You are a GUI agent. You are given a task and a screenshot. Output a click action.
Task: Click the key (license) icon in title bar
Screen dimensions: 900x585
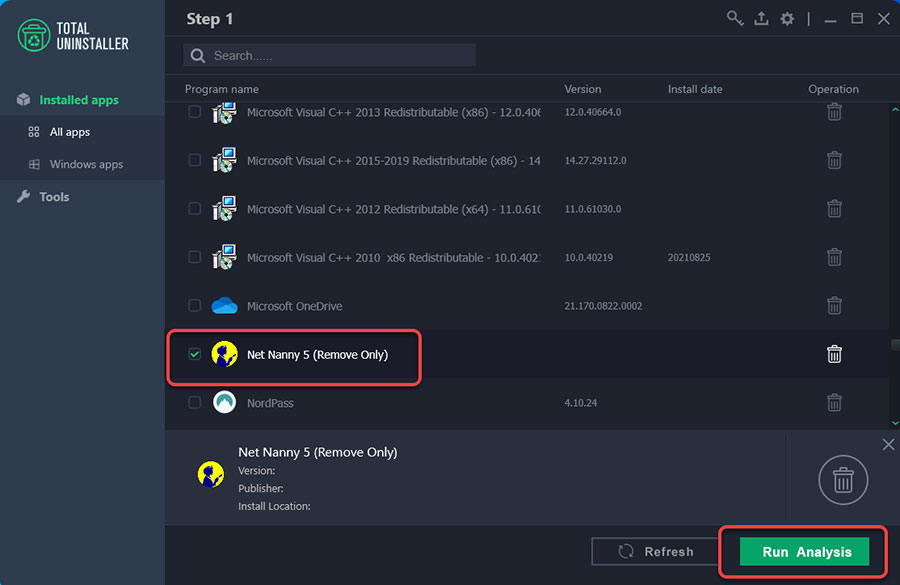[x=735, y=18]
